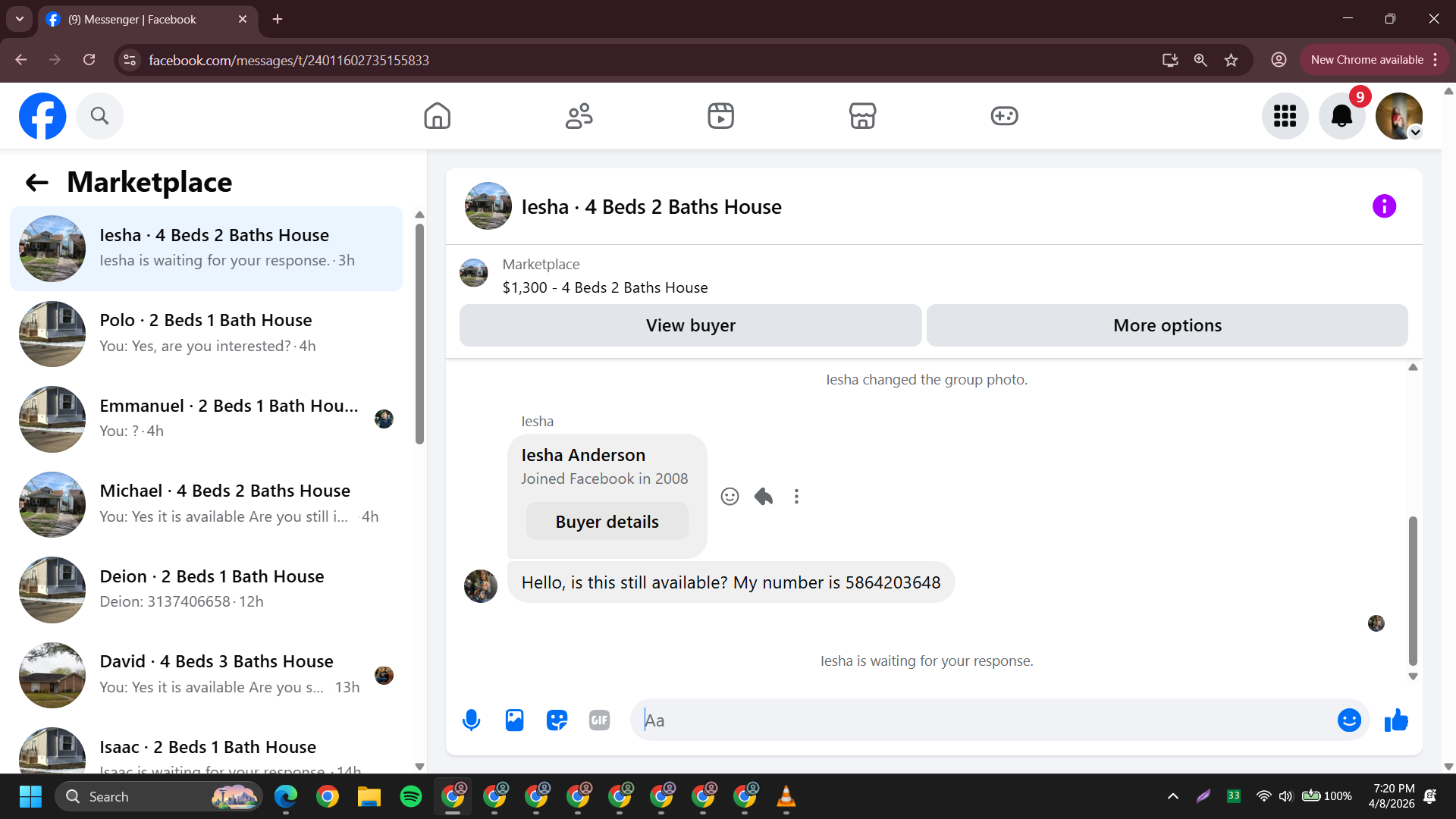
Task: Open the sticker picker icon
Action: tap(557, 720)
